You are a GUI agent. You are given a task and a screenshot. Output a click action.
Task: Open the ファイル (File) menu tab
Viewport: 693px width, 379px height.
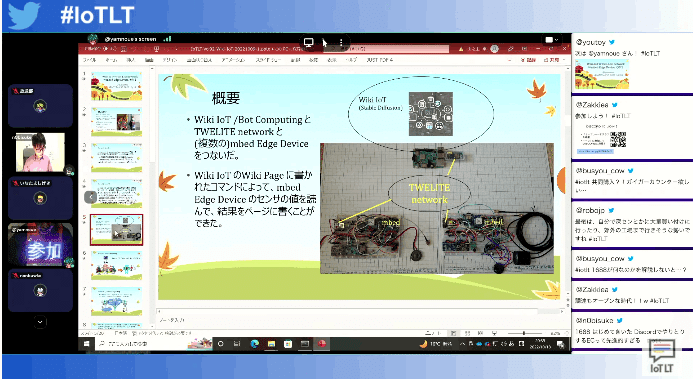coord(89,60)
